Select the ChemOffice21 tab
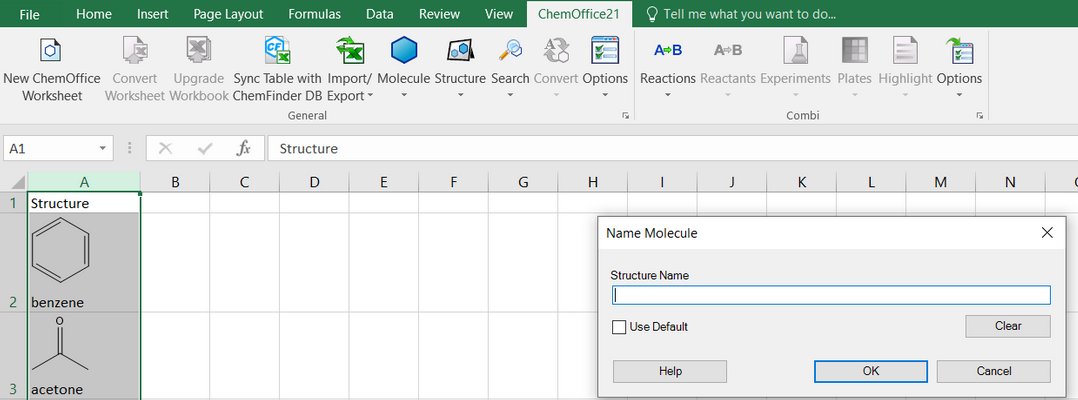This screenshot has height=400, width=1078. point(580,14)
